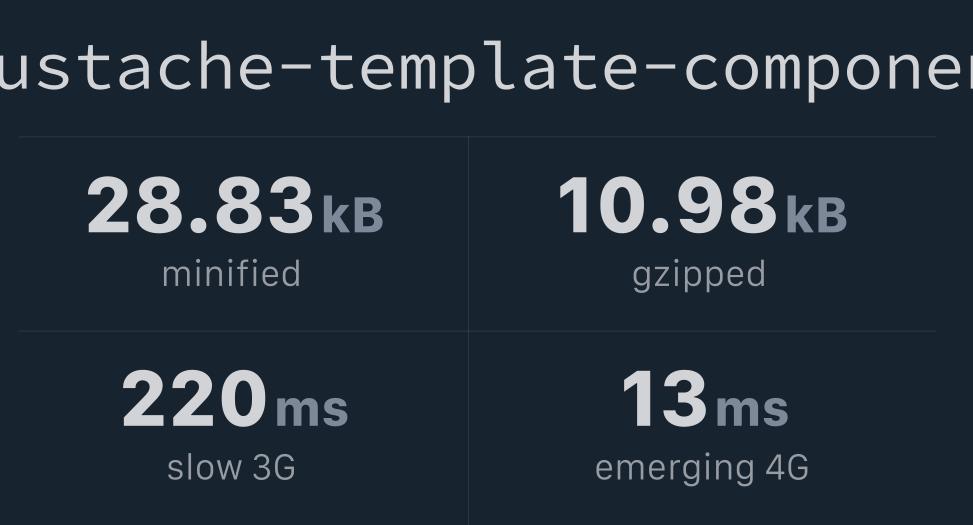Click the ms unit beside 13
Image resolution: width=973 pixels, height=525 pixels.
click(x=752, y=409)
